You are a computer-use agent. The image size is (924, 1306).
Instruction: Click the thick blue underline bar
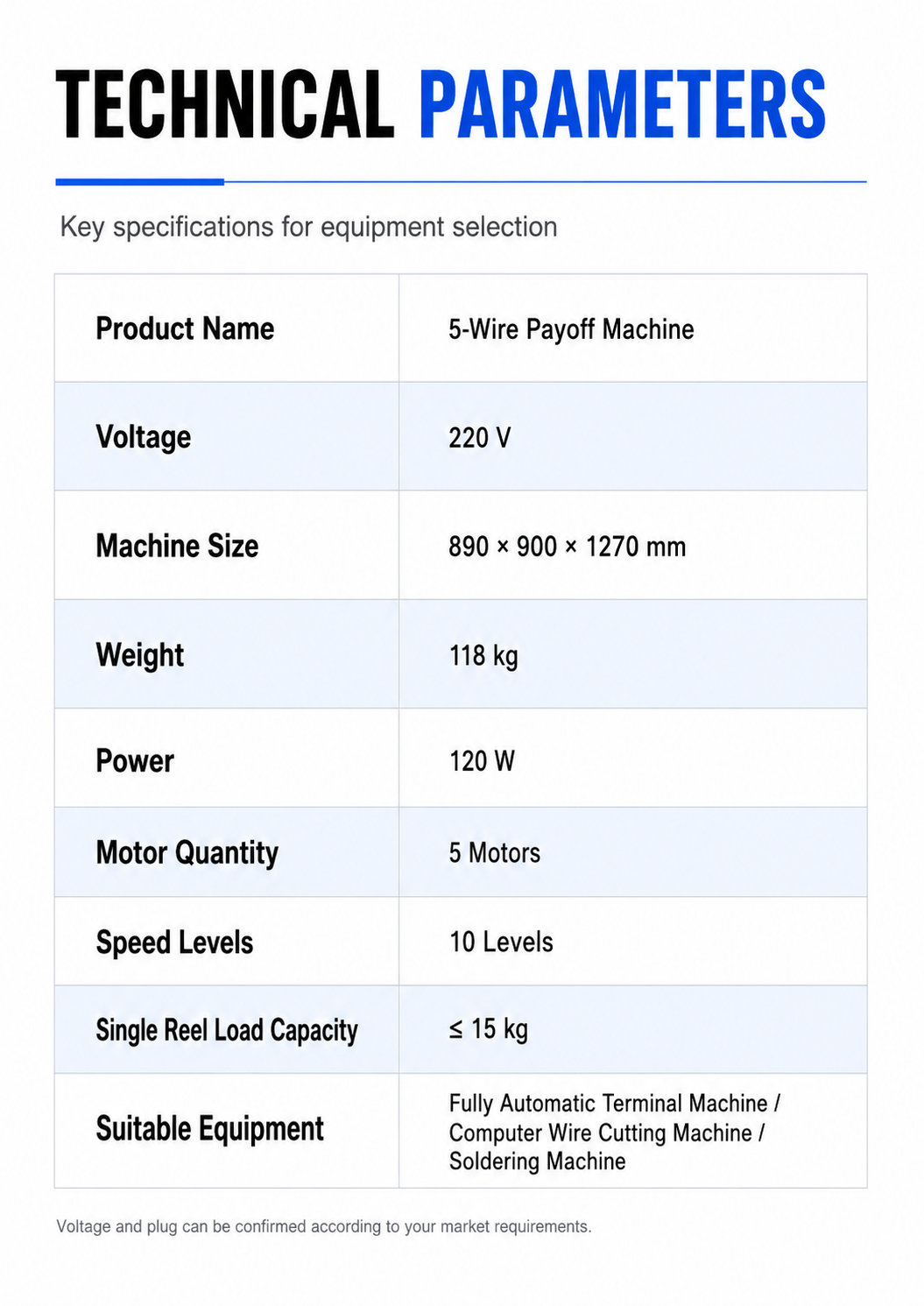click(140, 182)
